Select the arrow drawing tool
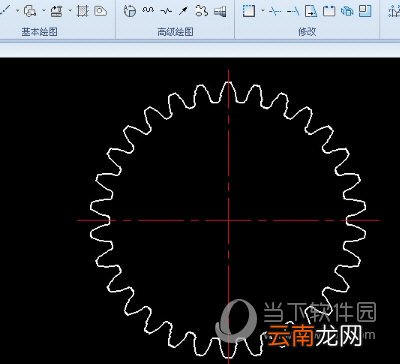Screen dimensions: 400x364 click(183, 11)
